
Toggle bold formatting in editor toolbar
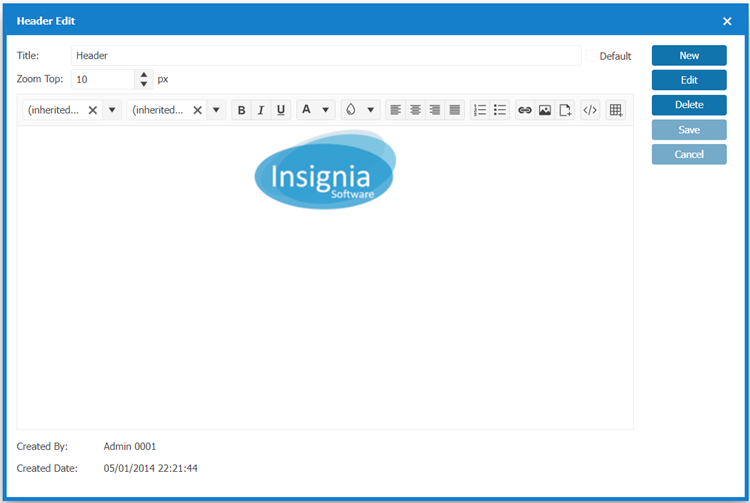(241, 110)
